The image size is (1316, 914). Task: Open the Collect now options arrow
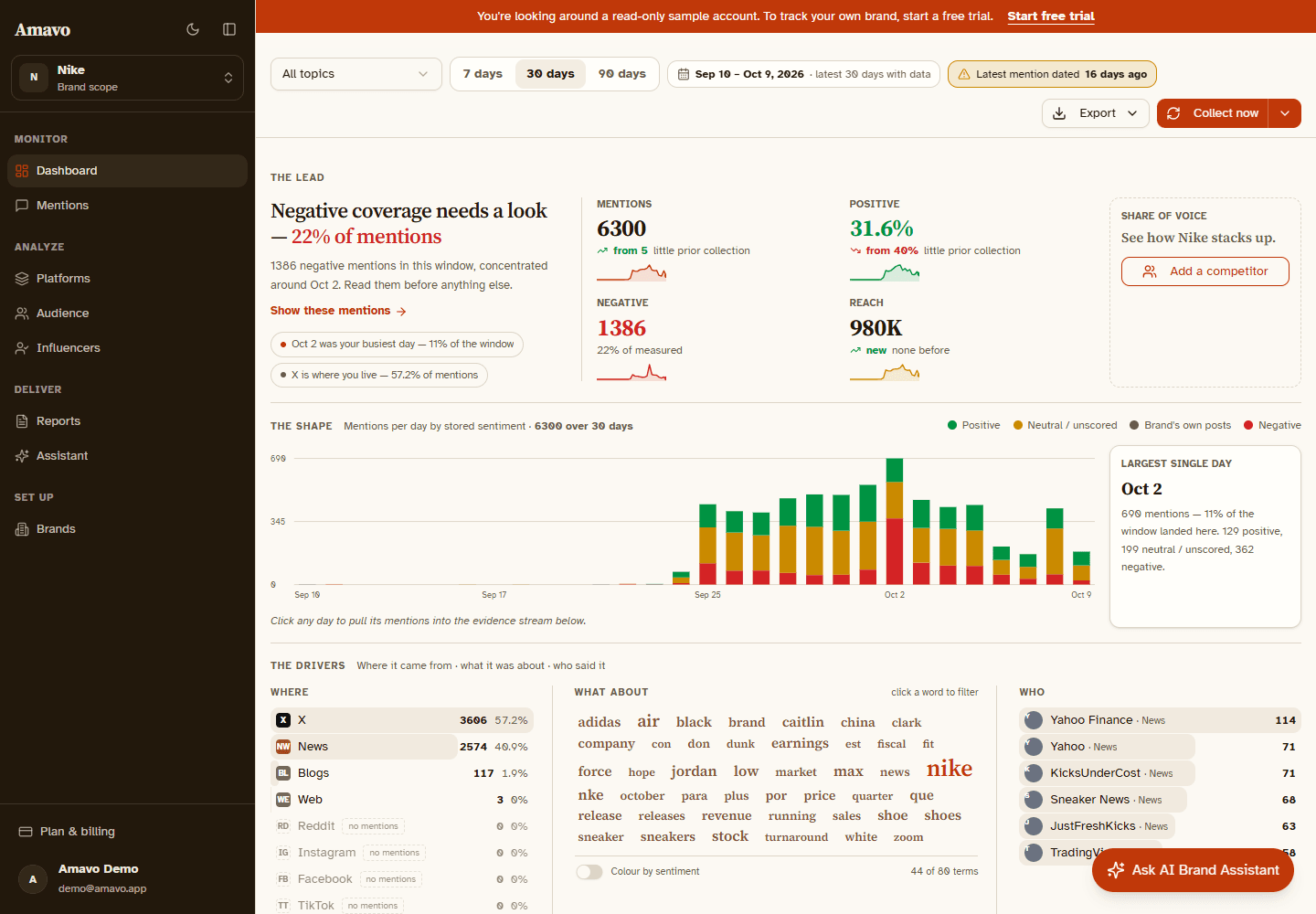tap(1285, 113)
